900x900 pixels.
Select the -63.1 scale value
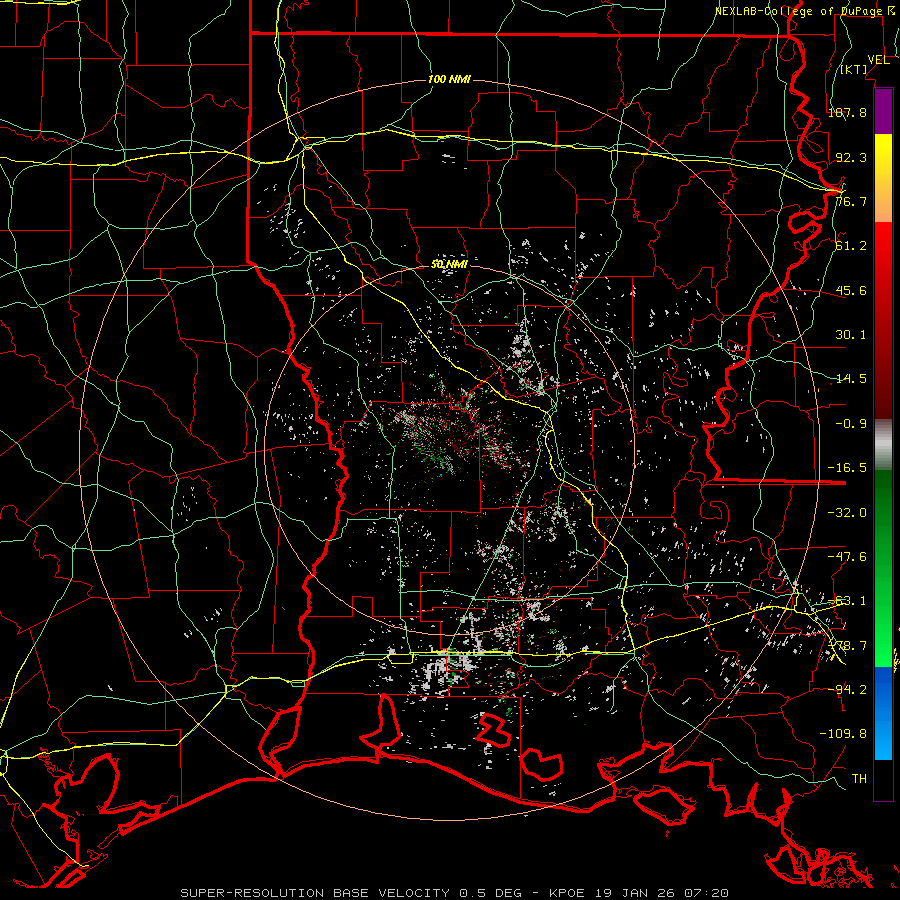tap(847, 601)
